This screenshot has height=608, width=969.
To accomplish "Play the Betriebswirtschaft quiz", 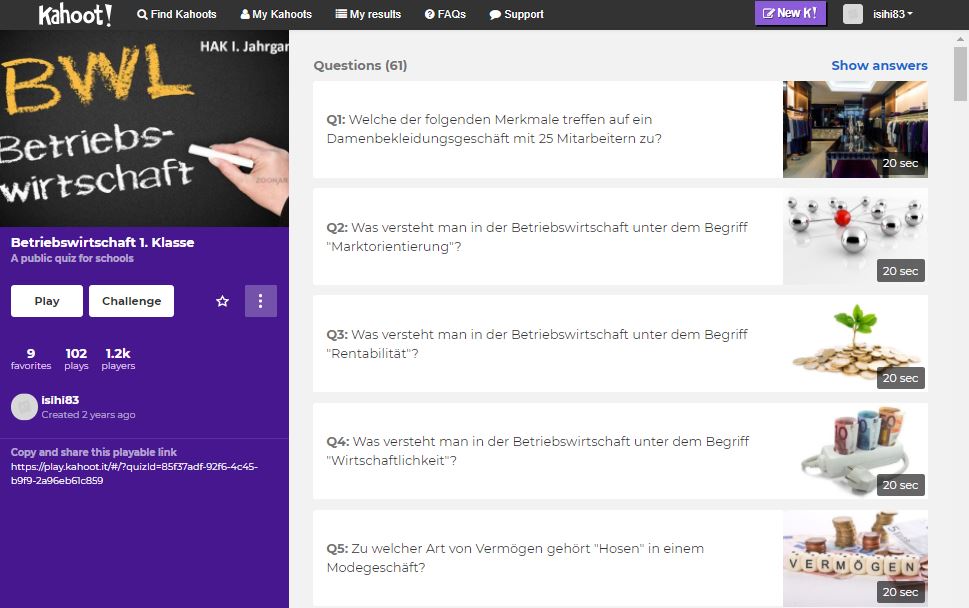I will pos(47,301).
